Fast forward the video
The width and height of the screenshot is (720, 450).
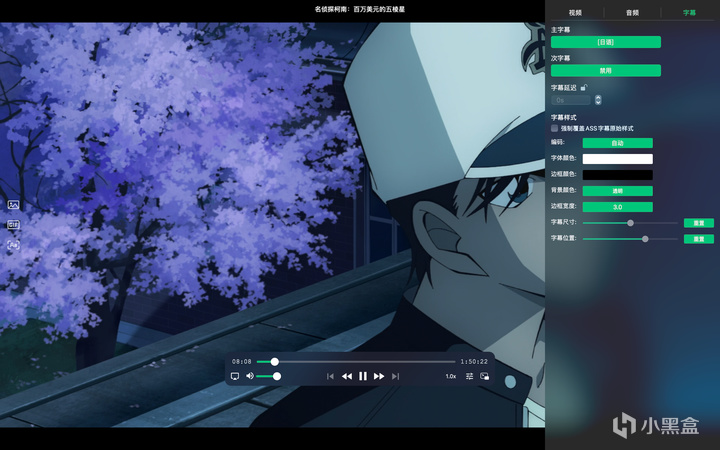click(x=379, y=377)
